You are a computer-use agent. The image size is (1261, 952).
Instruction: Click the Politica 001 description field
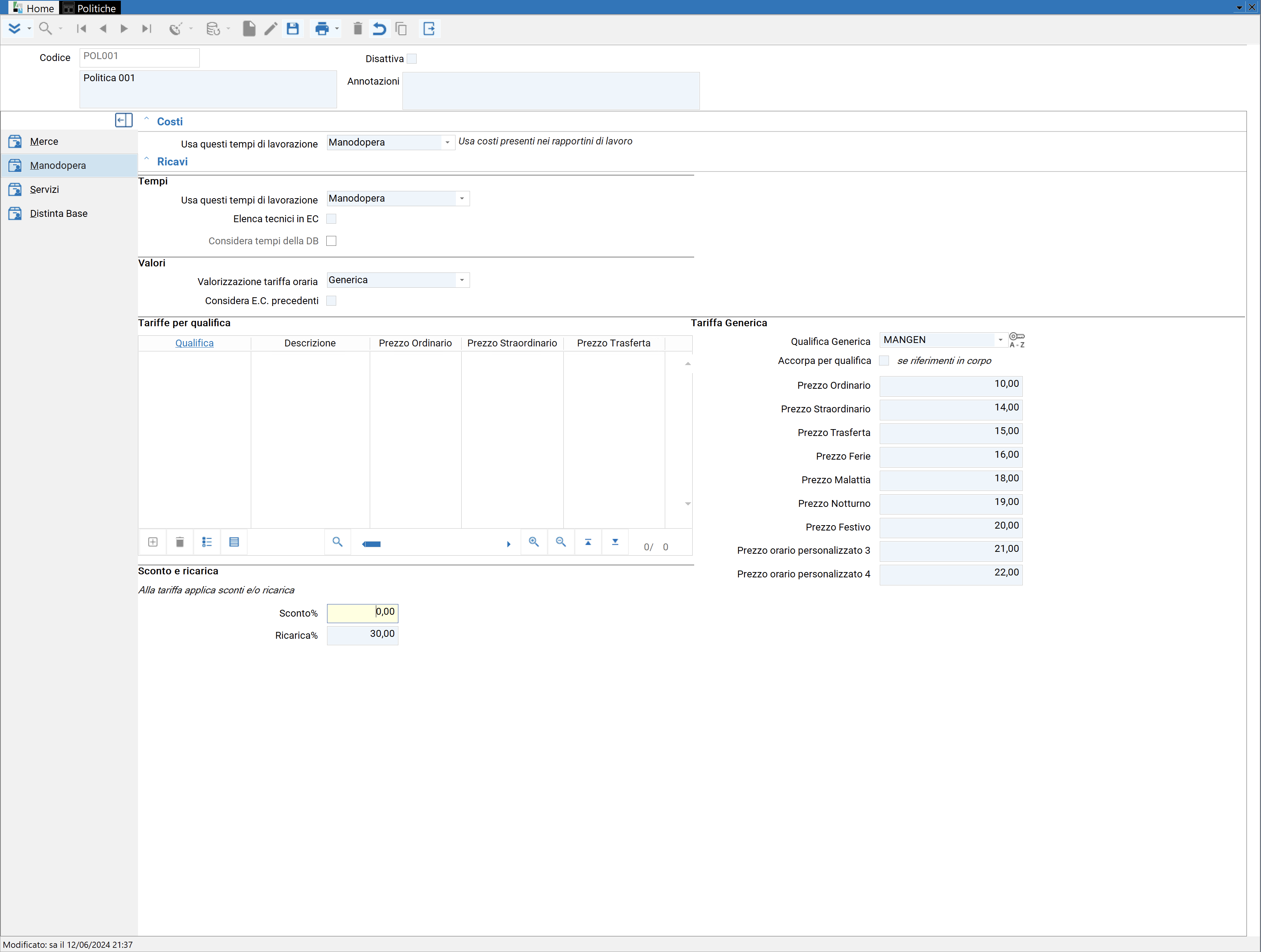point(208,90)
